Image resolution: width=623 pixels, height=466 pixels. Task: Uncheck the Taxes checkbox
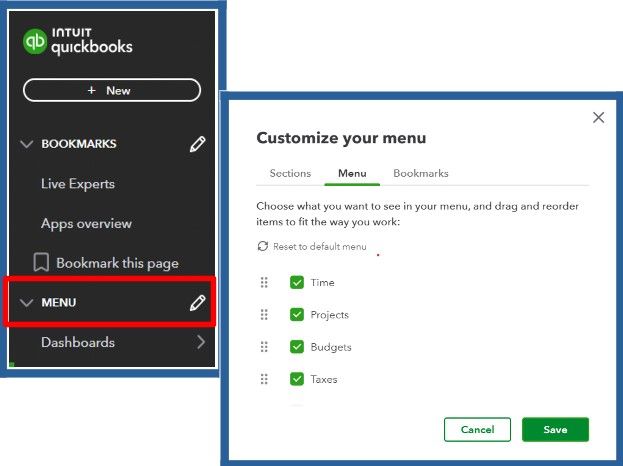[x=297, y=379]
